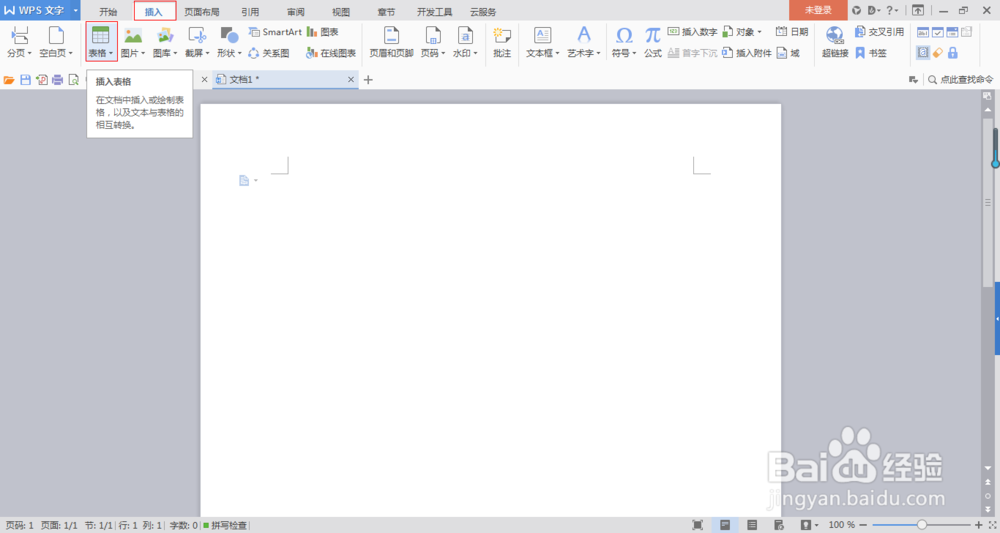Click the 点此查找命令 search box
This screenshot has height=533, width=1000.
pyautogui.click(x=961, y=80)
